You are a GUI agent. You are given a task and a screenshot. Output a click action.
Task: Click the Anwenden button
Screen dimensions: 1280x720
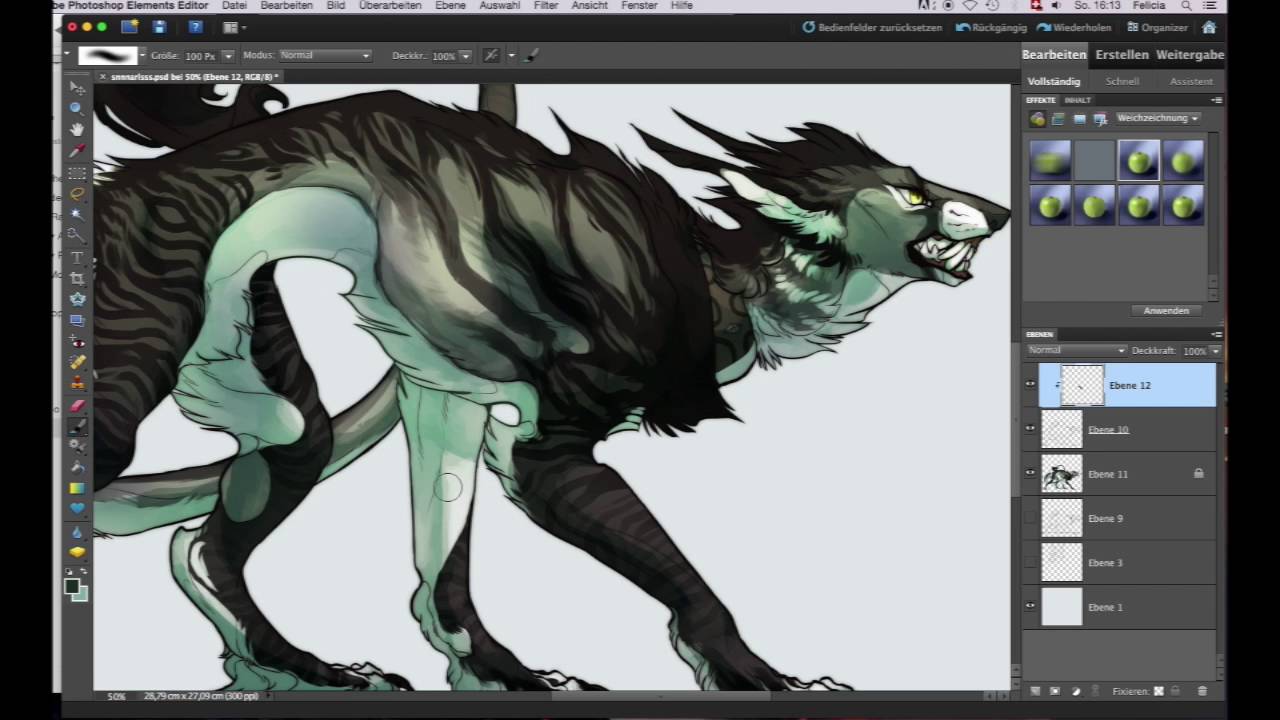1166,311
